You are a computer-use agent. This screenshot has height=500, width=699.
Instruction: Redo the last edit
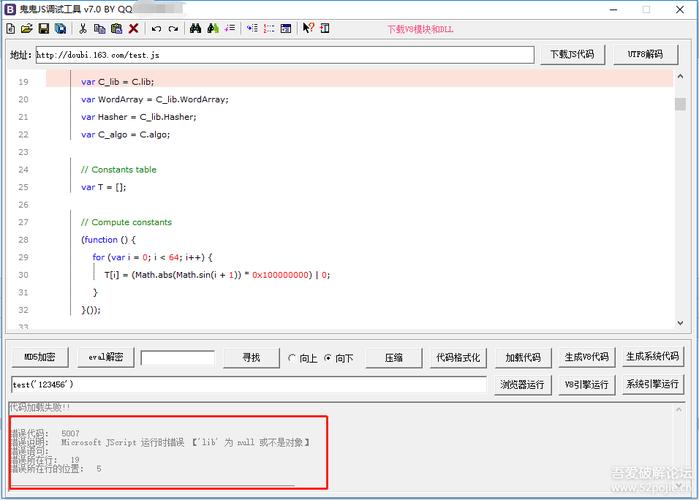coord(173,29)
